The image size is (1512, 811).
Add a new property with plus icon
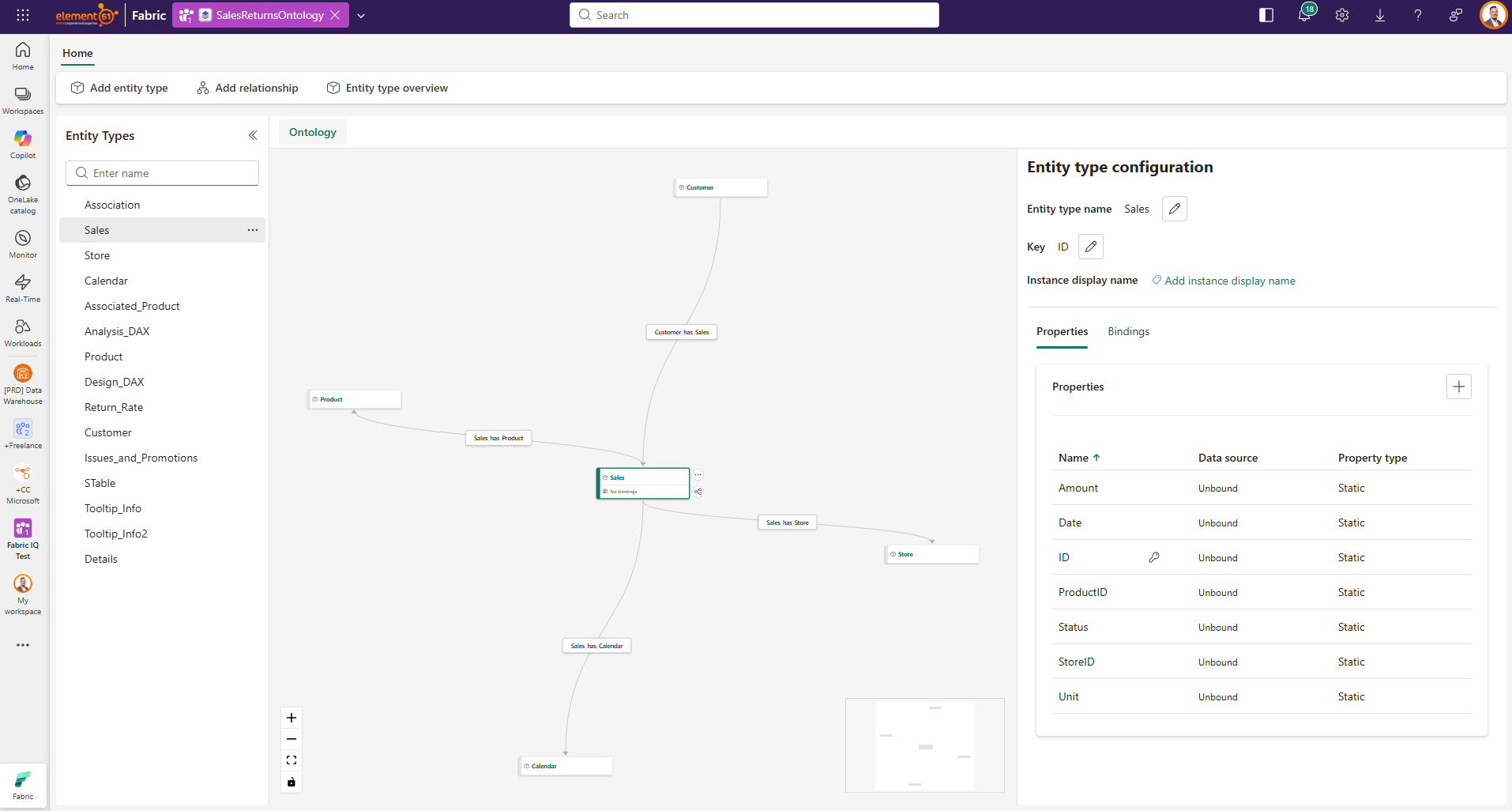coord(1458,387)
